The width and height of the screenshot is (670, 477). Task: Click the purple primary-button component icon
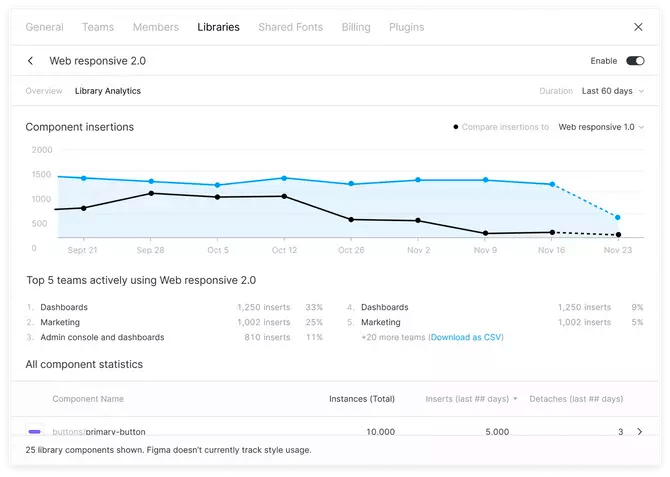[35, 432]
